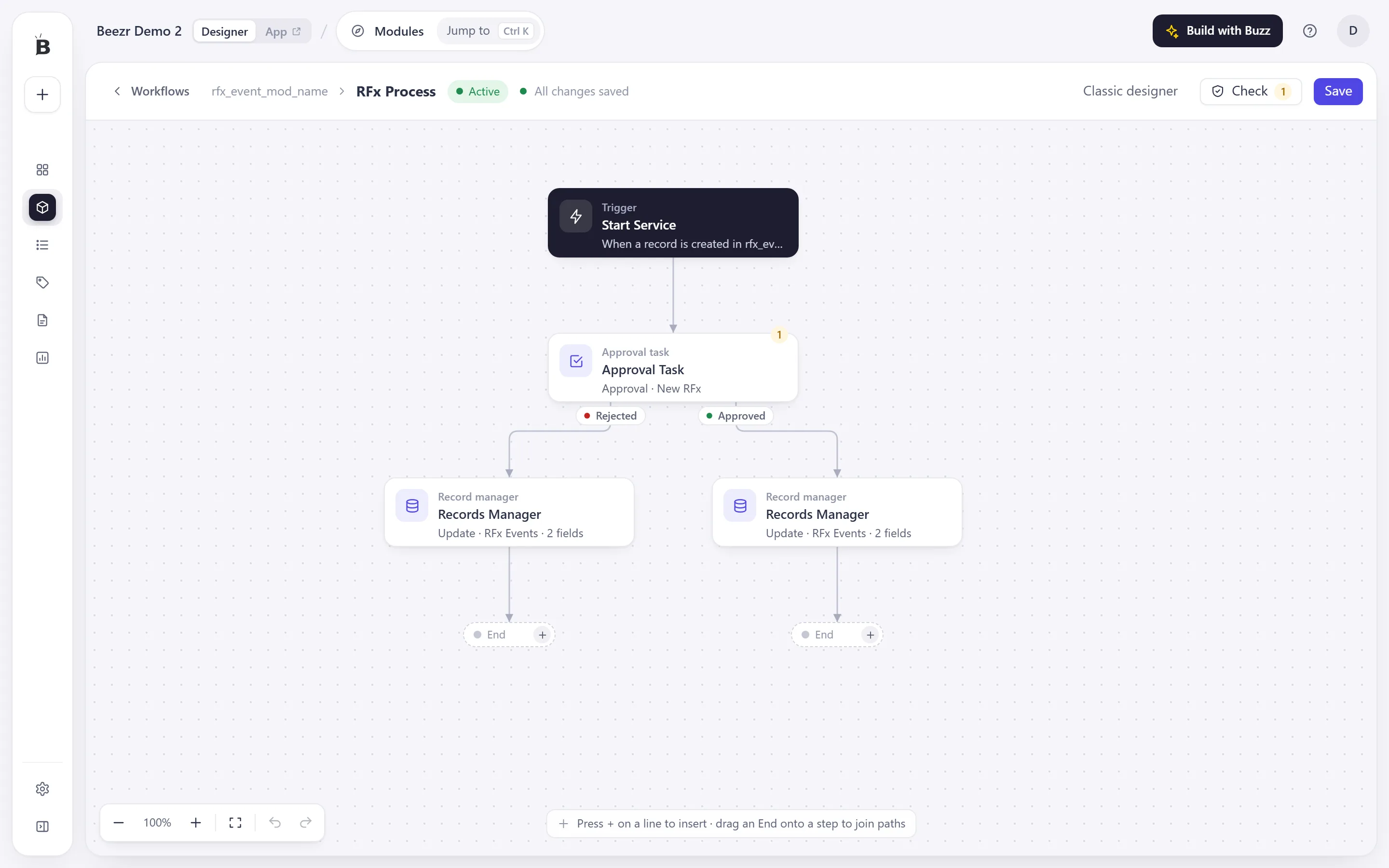This screenshot has width=1389, height=868.
Task: Select the Rejected branch Records Manager node
Action: point(509,512)
